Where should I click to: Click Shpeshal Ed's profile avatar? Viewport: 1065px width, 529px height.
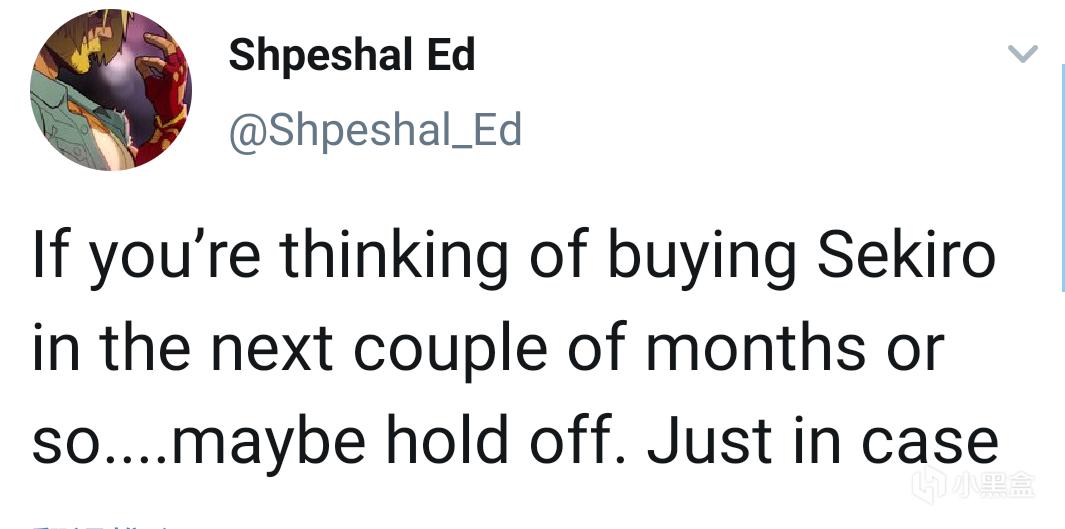coord(110,90)
